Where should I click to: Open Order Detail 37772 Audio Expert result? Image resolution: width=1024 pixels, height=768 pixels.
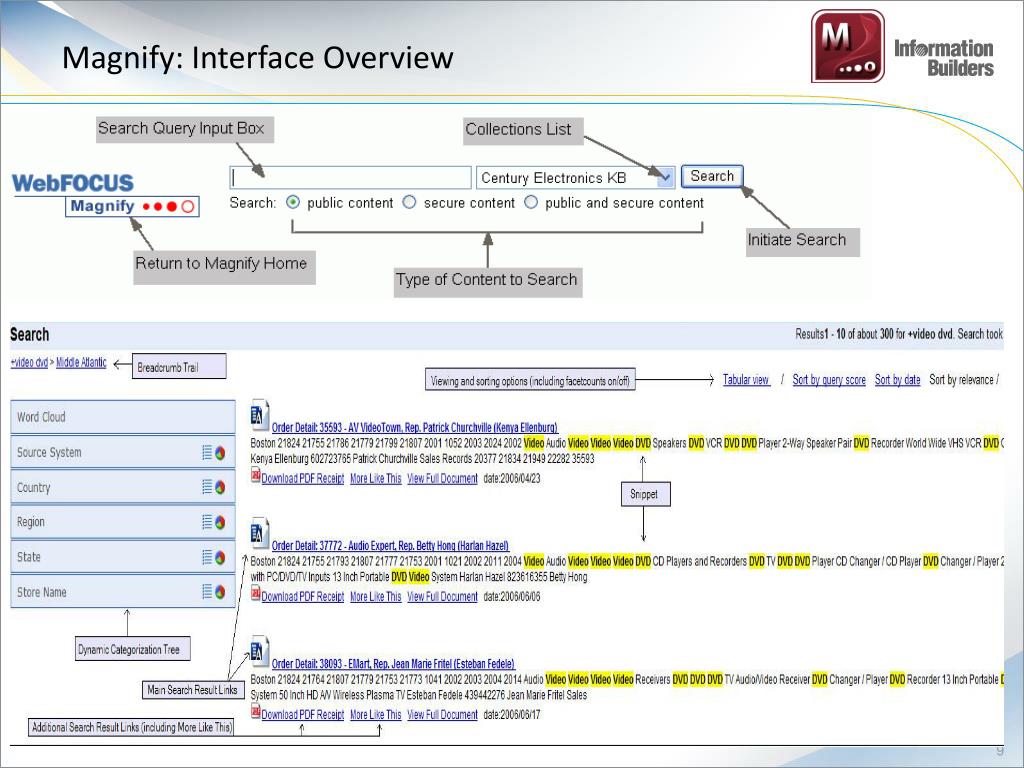[x=390, y=546]
